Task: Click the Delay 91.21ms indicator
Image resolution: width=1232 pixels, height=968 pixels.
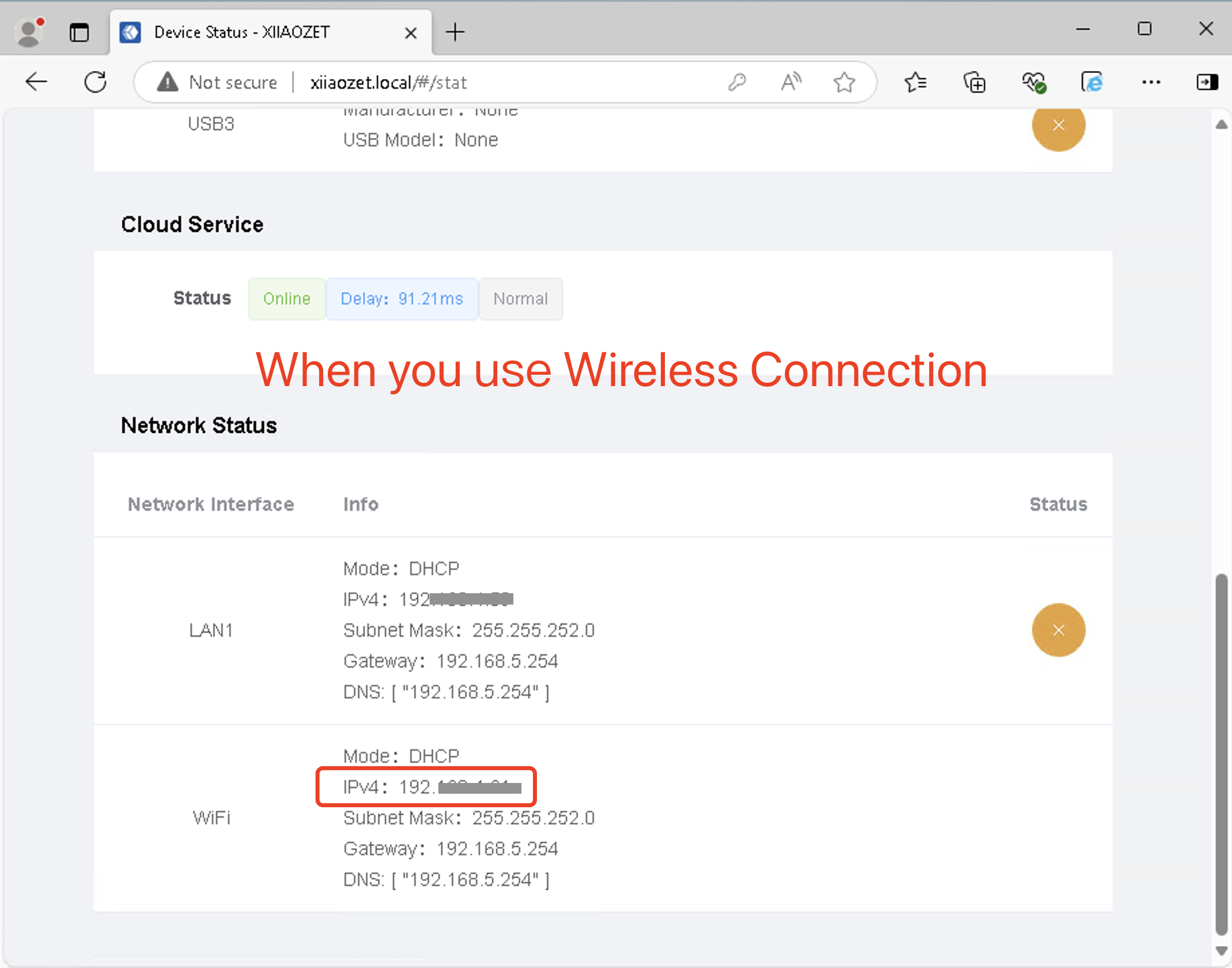Action: click(x=402, y=299)
